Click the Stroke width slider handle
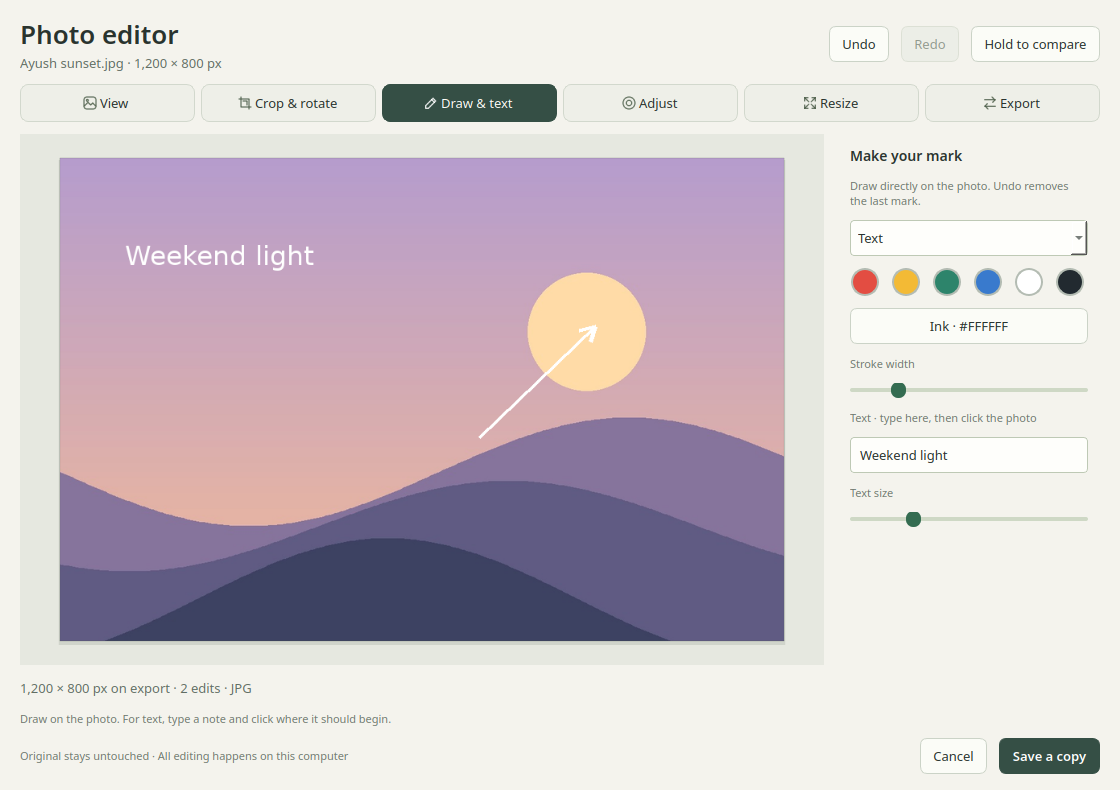 coord(899,390)
